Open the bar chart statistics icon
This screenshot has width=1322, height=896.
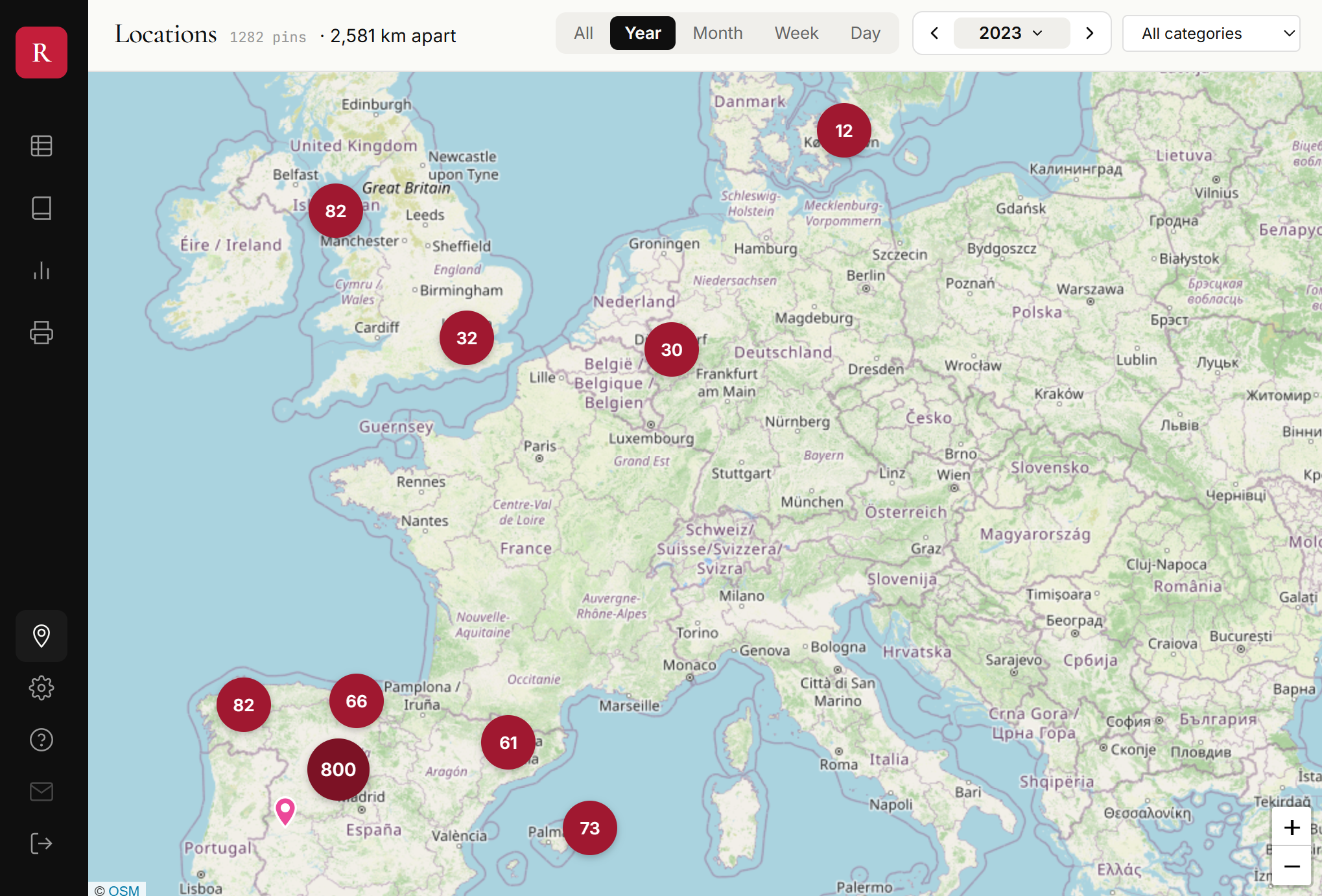coord(41,270)
